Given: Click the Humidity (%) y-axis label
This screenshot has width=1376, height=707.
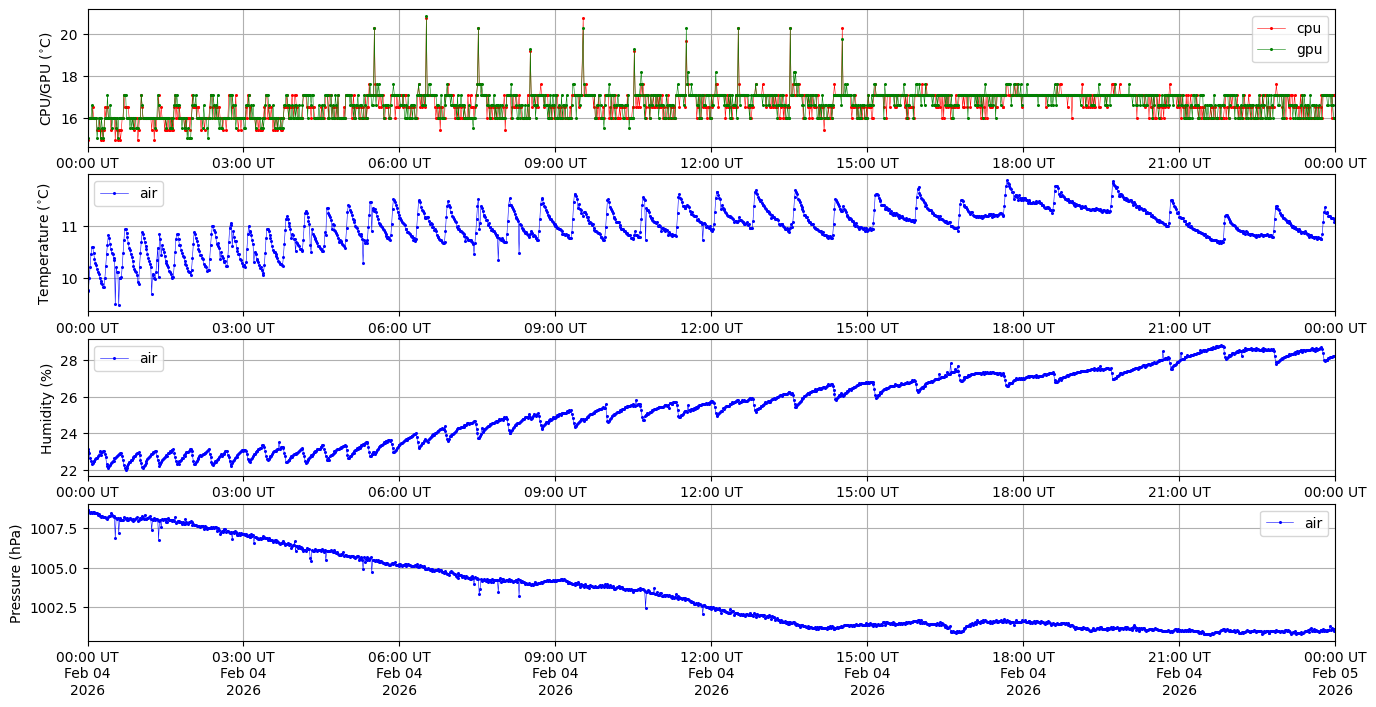Looking at the screenshot, I should click(x=46, y=408).
